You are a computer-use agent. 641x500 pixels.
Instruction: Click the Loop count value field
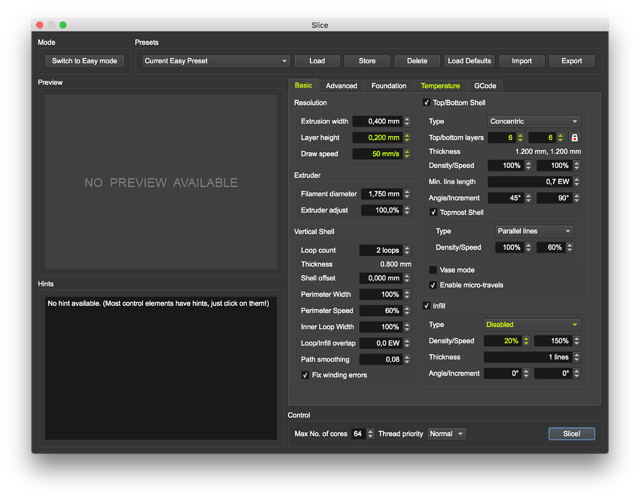click(381, 250)
